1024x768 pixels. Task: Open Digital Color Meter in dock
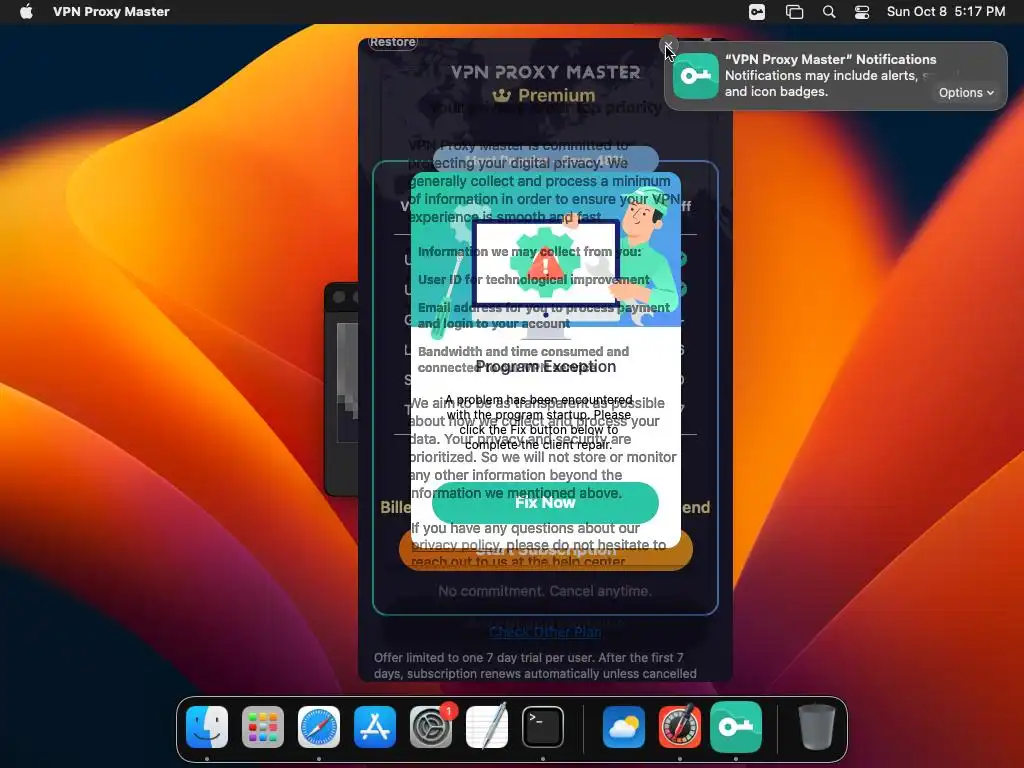tap(680, 727)
